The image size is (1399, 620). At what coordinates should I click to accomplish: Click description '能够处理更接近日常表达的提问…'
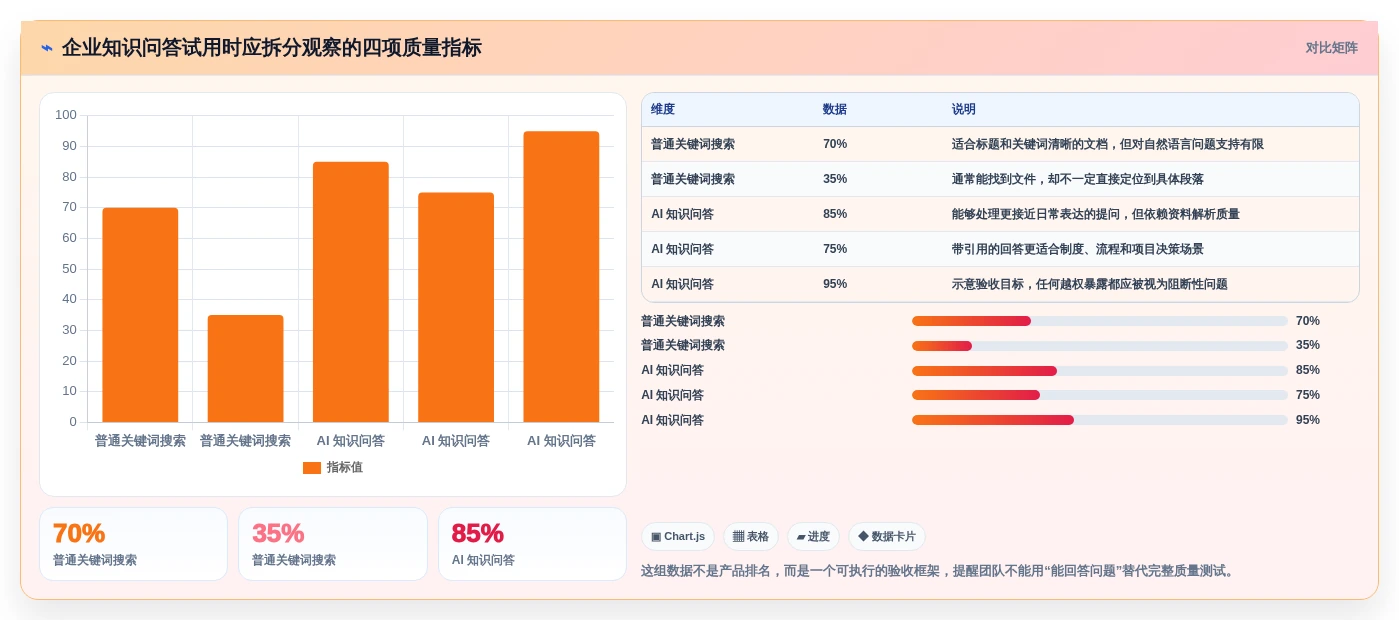point(1096,214)
